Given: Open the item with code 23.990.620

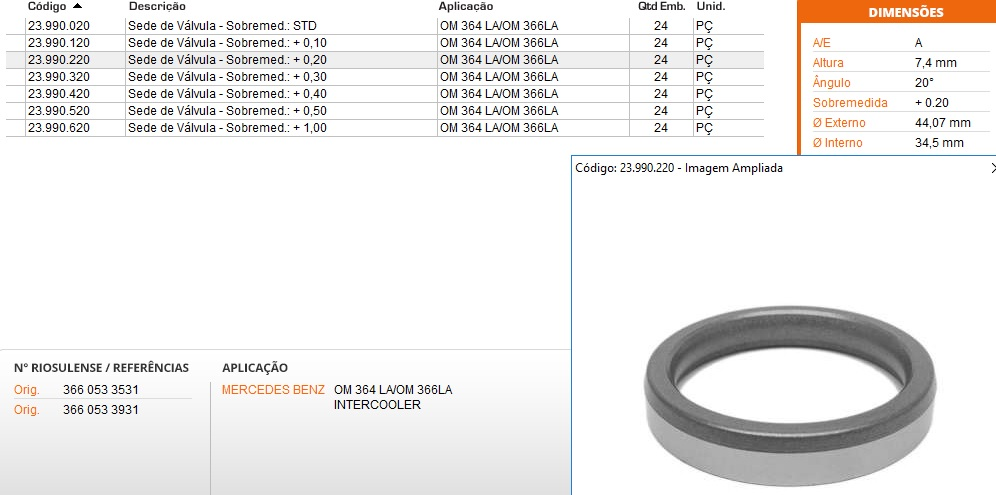Looking at the screenshot, I should [58, 128].
